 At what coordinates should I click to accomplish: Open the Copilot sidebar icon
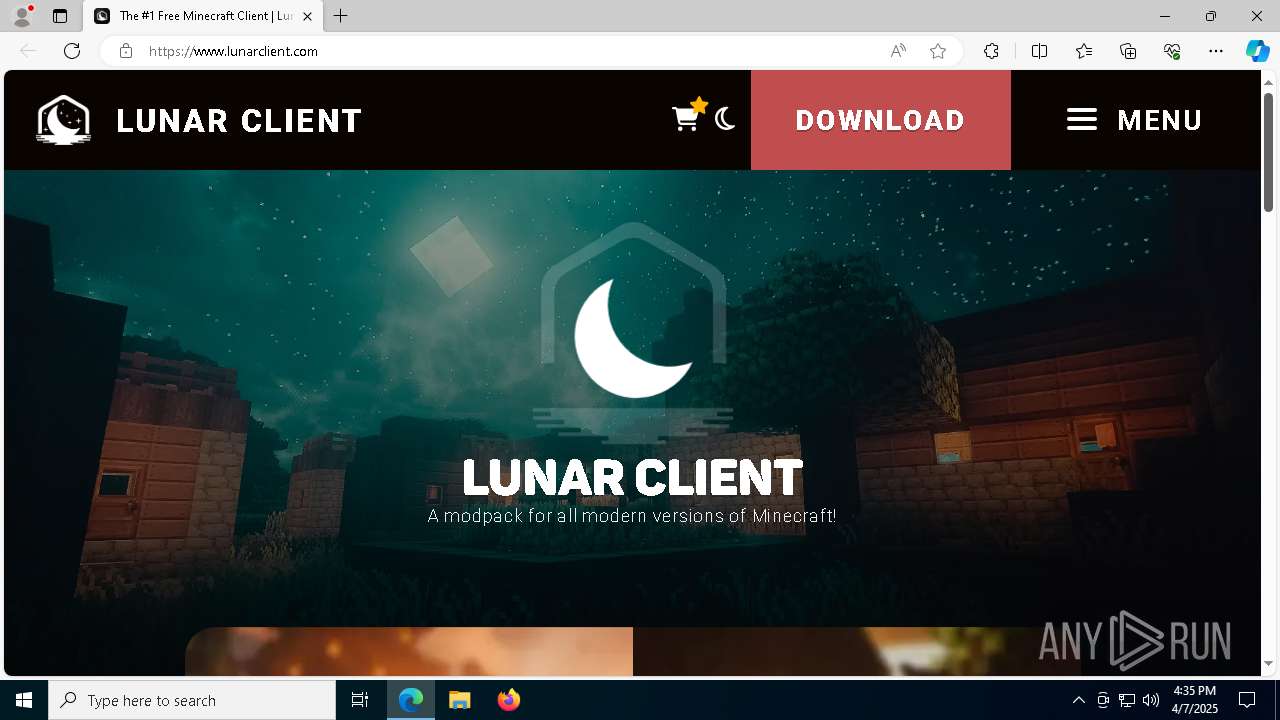(x=1257, y=51)
